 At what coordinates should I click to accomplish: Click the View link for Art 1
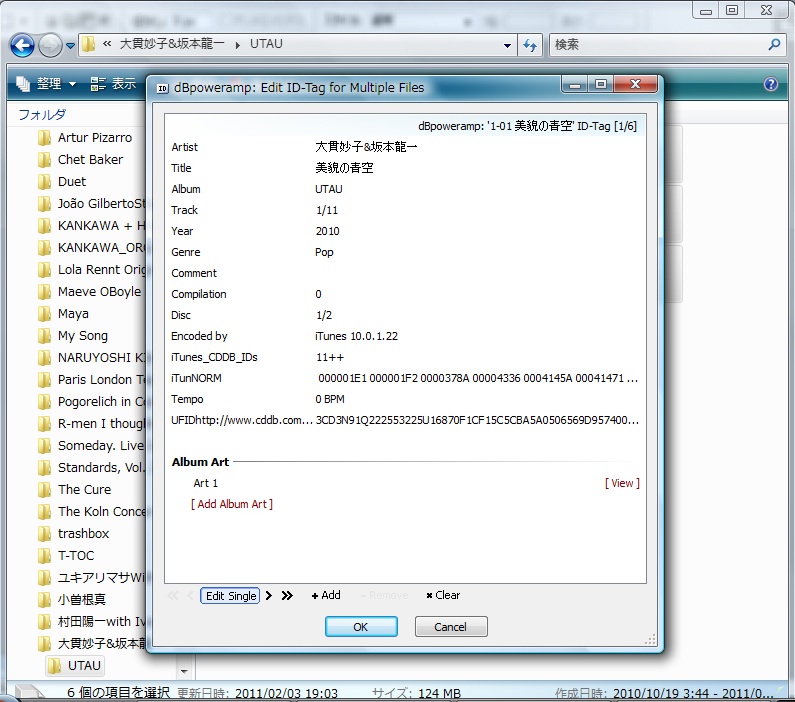[622, 483]
